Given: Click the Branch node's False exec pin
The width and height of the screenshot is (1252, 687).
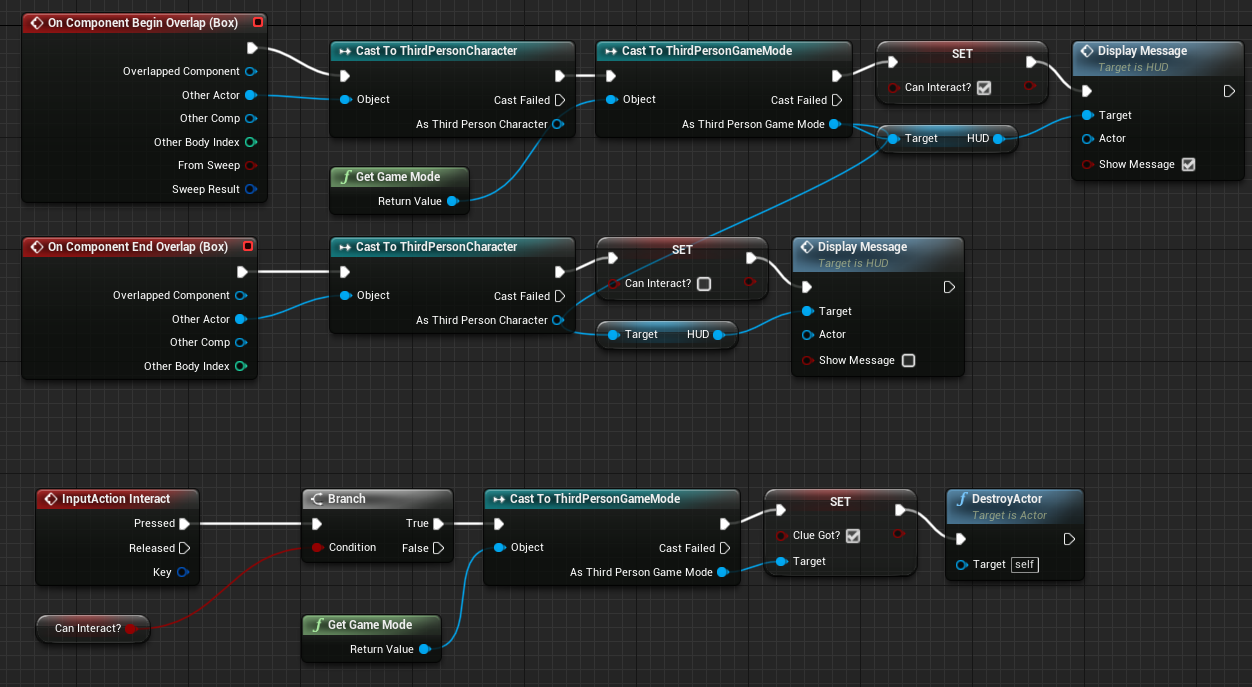Looking at the screenshot, I should click(x=438, y=548).
